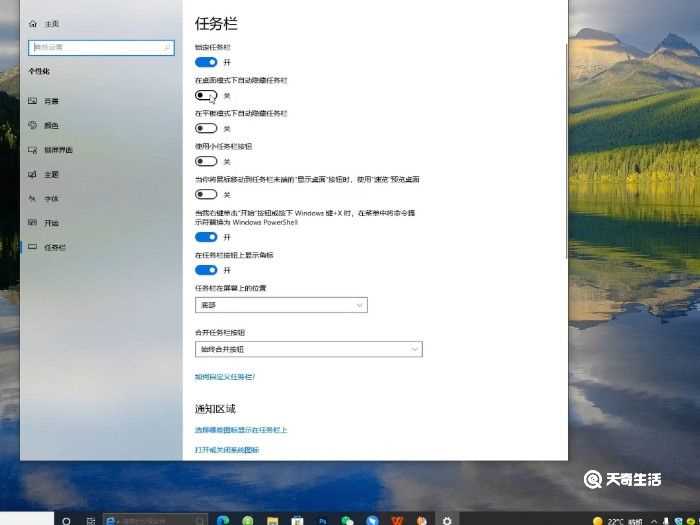Open the 合并任务栏按钮 (combine buttons) dropdown
The image size is (700, 525).
pyautogui.click(x=308, y=349)
